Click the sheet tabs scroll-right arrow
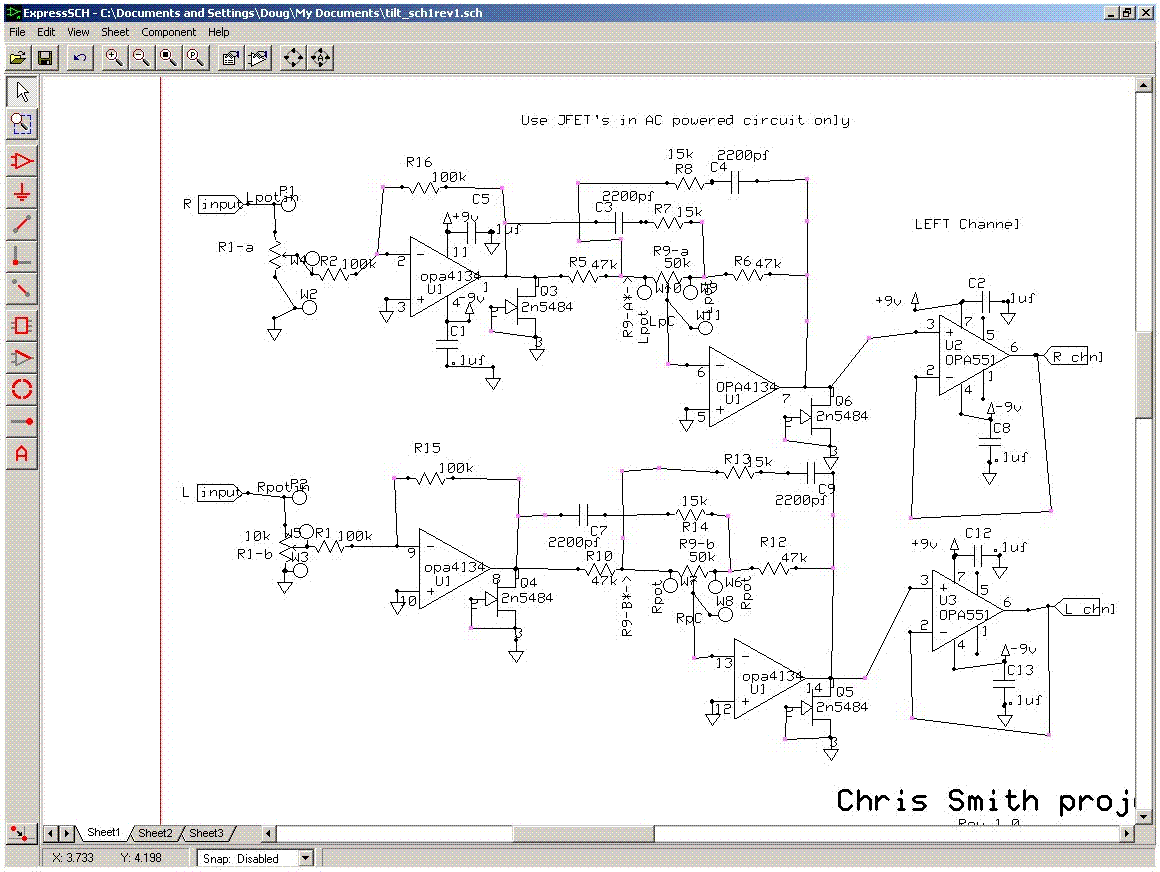This screenshot has width=1160, height=872. pos(67,834)
